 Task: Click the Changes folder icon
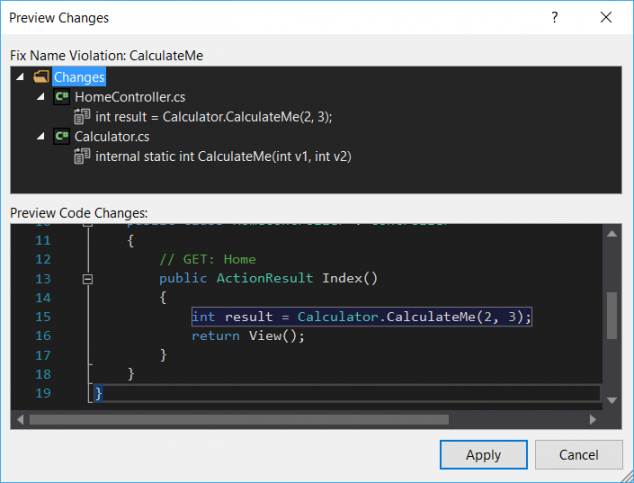pyautogui.click(x=41, y=76)
